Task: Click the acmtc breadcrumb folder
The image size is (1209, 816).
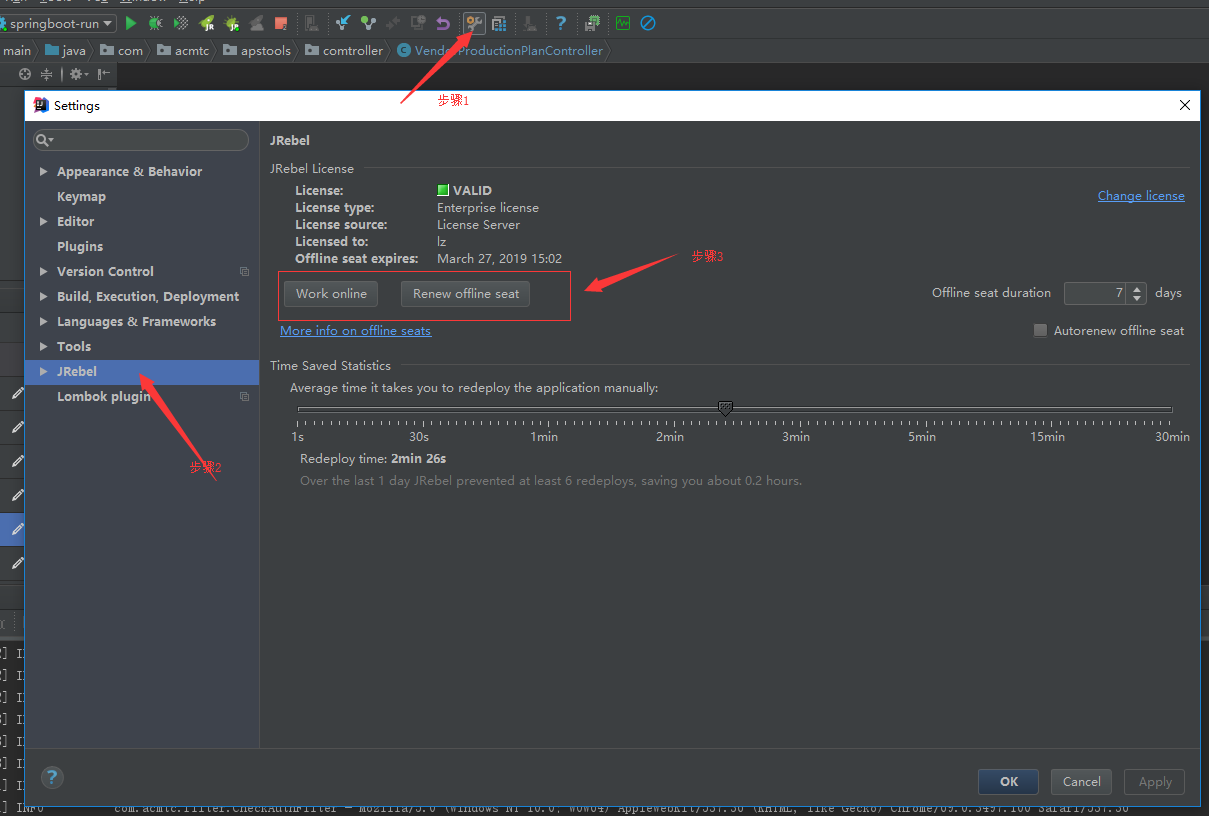Action: (183, 50)
